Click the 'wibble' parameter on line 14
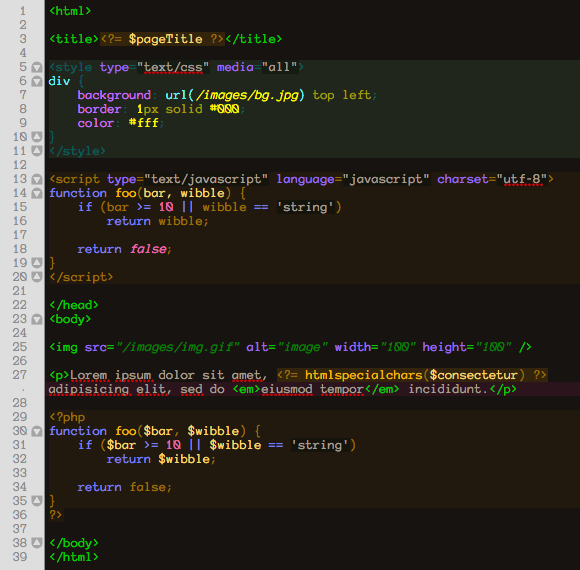 [202, 193]
